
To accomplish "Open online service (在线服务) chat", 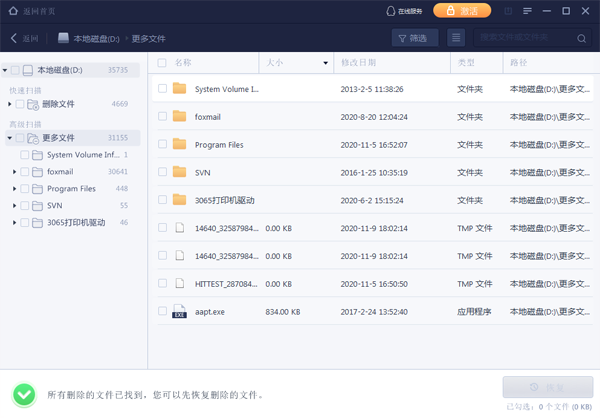I will [x=403, y=11].
